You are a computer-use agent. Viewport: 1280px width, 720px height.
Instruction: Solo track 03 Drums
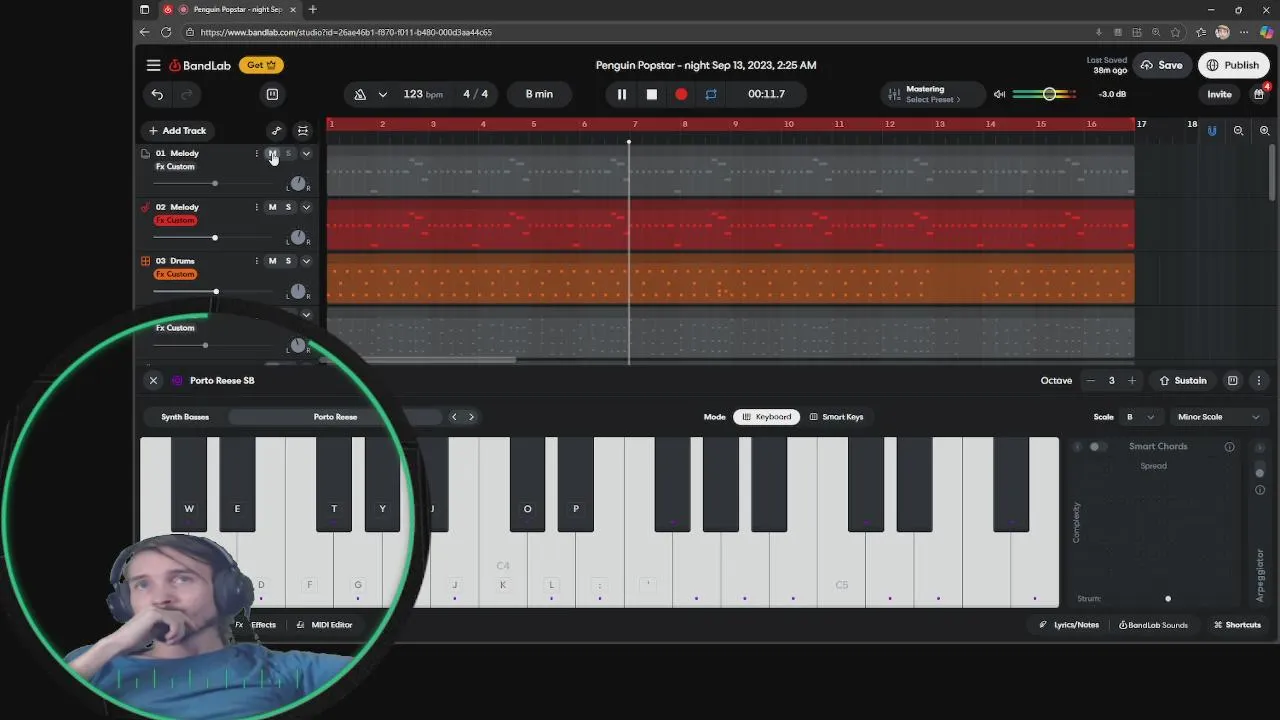click(x=288, y=261)
